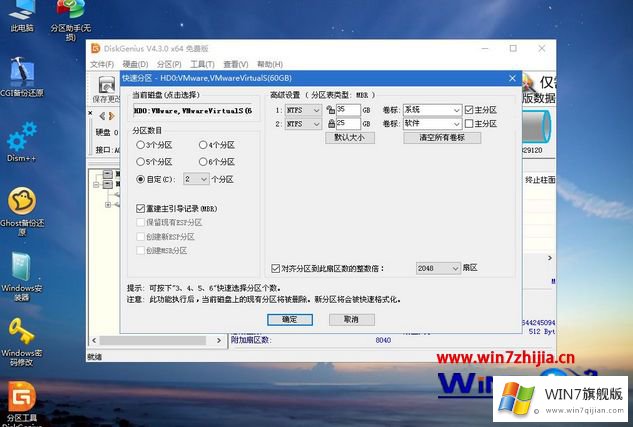The width and height of the screenshot is (633, 427).
Task: Click the lock icon beside partition 2 size
Action: (x=331, y=123)
